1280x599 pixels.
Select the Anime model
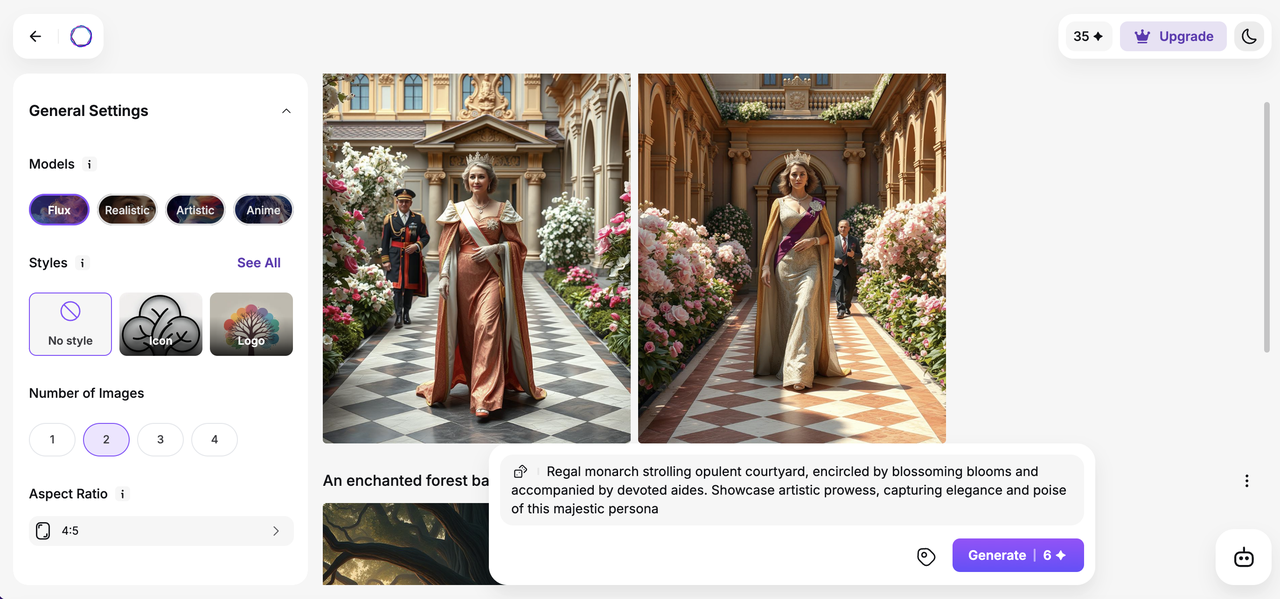pos(263,210)
